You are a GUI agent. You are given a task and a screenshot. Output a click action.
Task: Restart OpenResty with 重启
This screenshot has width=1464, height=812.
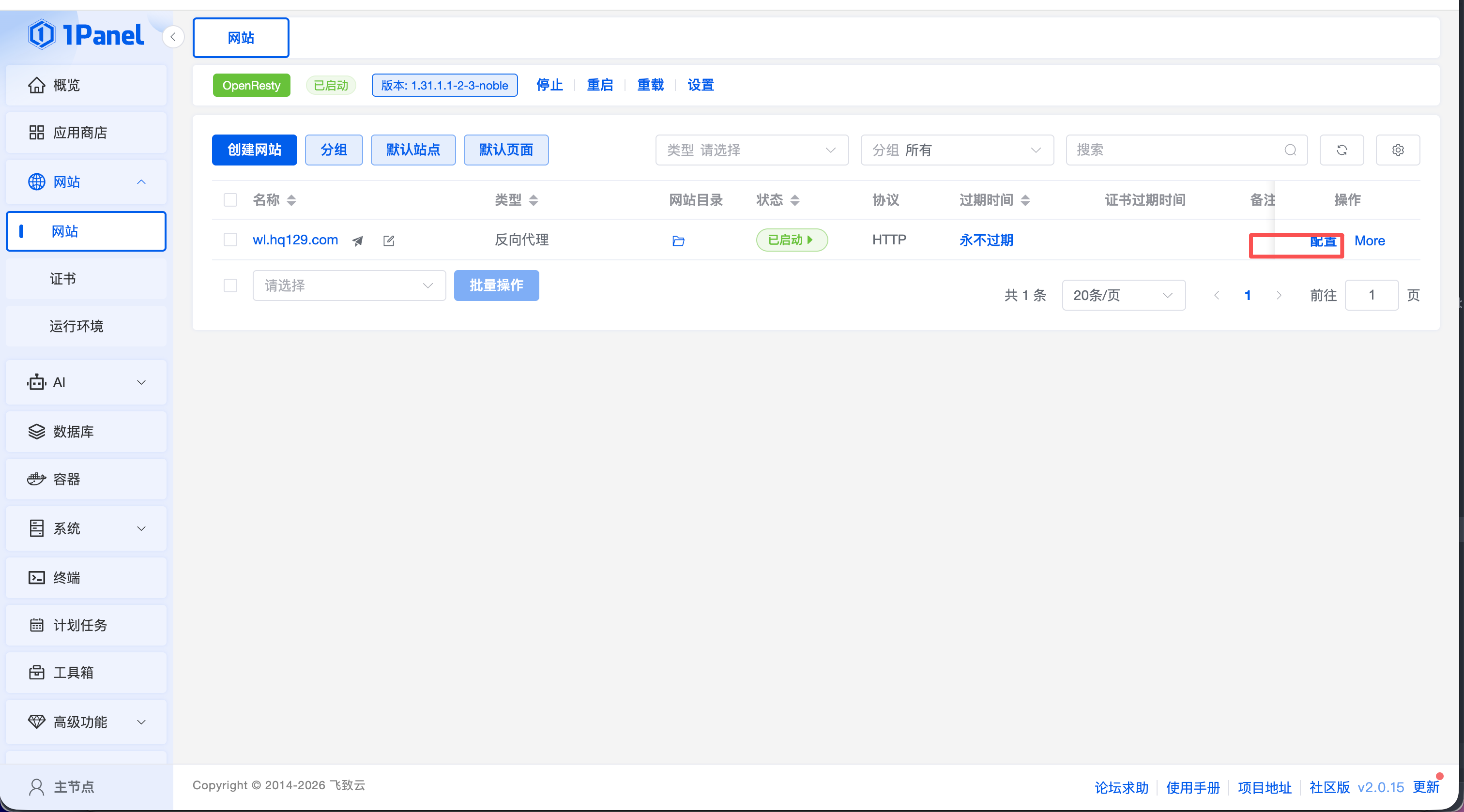coord(600,85)
